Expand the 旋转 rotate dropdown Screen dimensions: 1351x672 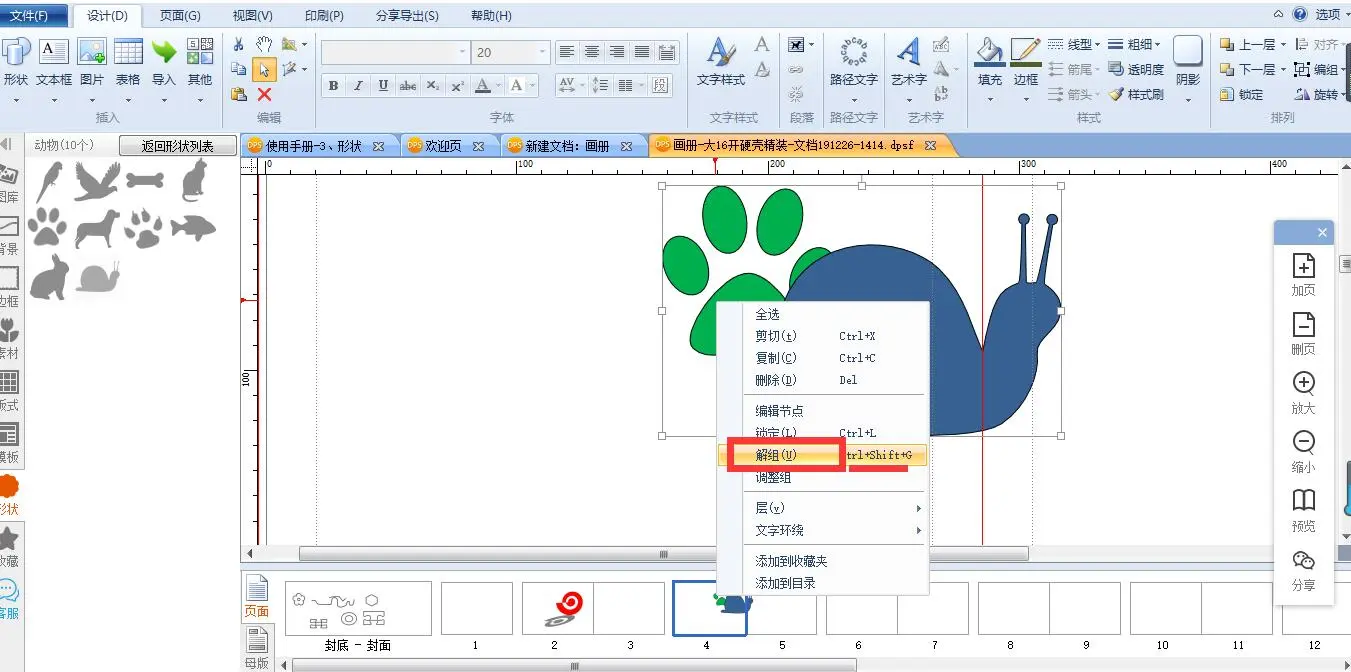click(1345, 95)
